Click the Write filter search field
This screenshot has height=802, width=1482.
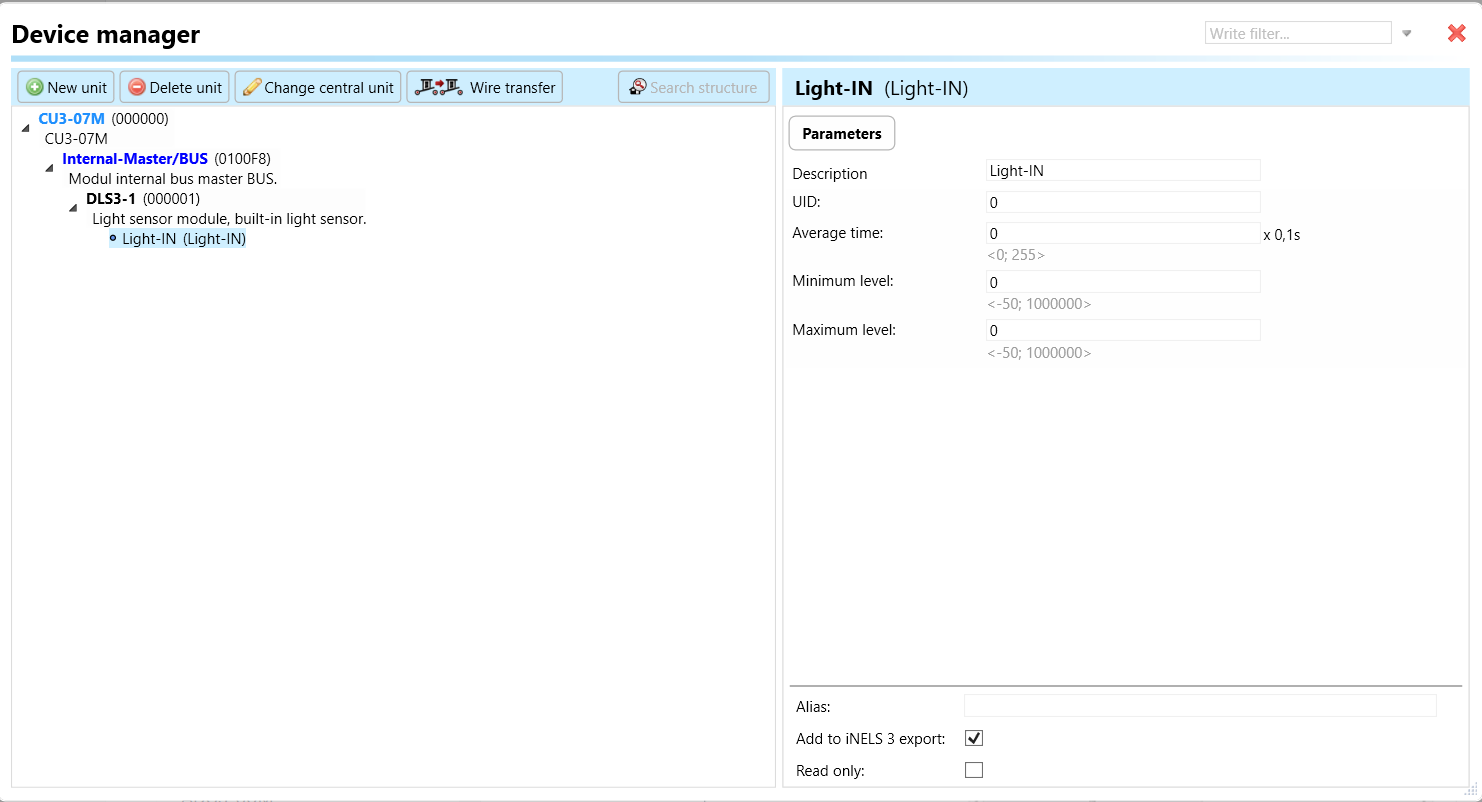[1297, 33]
